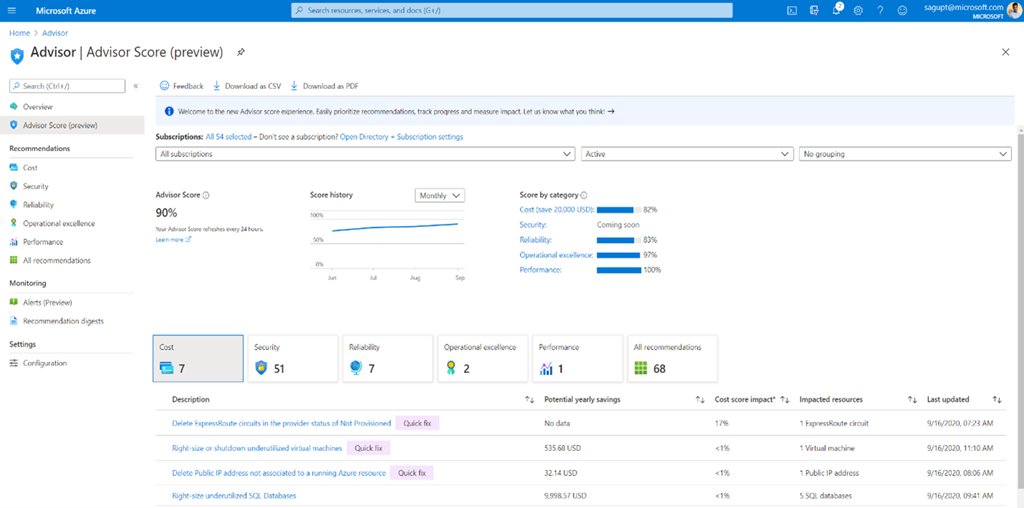The width and height of the screenshot is (1024, 508).
Task: Select the Operational excellence tile
Action: (483, 358)
